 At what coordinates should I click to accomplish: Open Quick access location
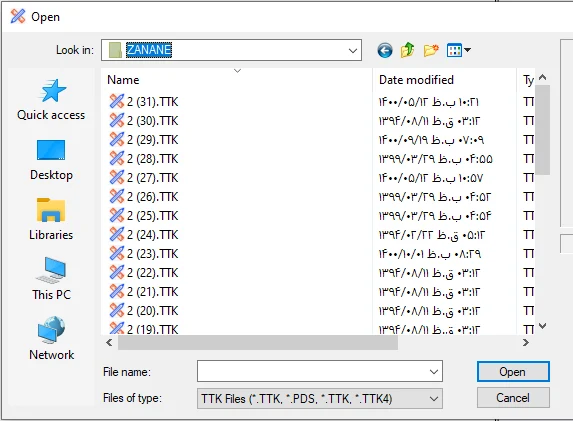[x=51, y=99]
